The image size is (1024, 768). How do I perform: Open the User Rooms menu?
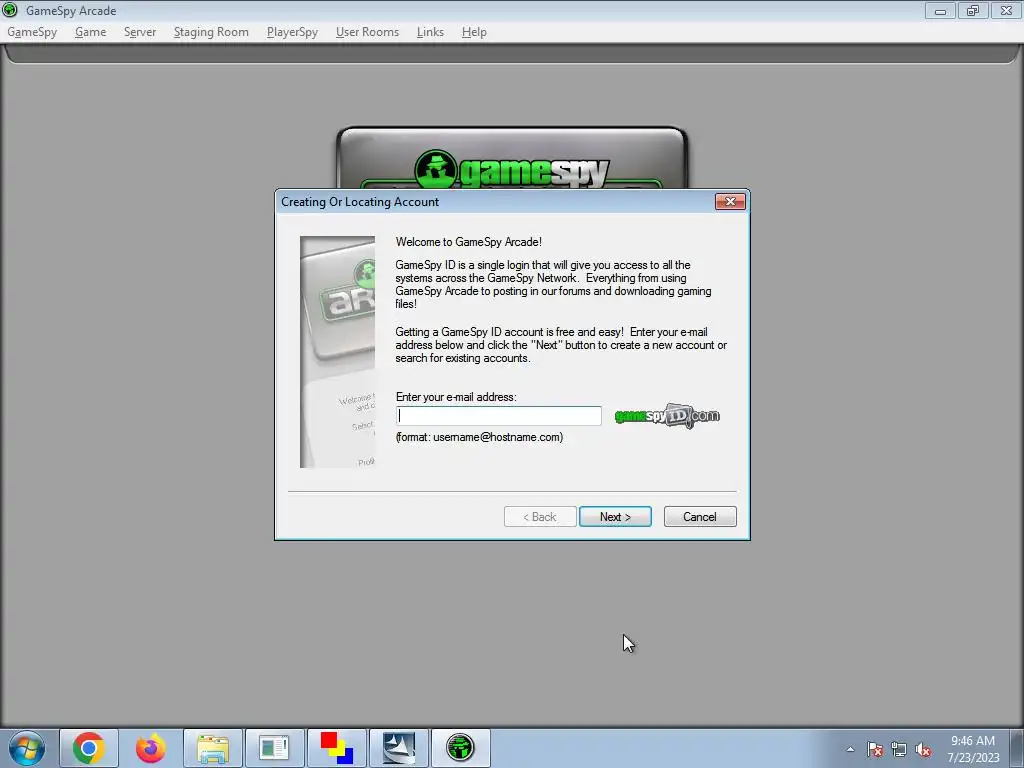point(367,32)
